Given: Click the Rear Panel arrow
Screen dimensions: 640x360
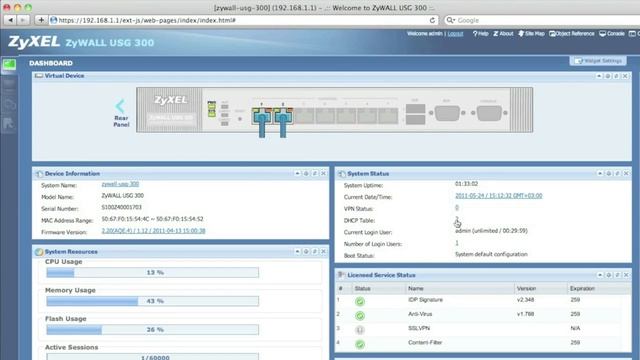Looking at the screenshot, I should [x=121, y=107].
